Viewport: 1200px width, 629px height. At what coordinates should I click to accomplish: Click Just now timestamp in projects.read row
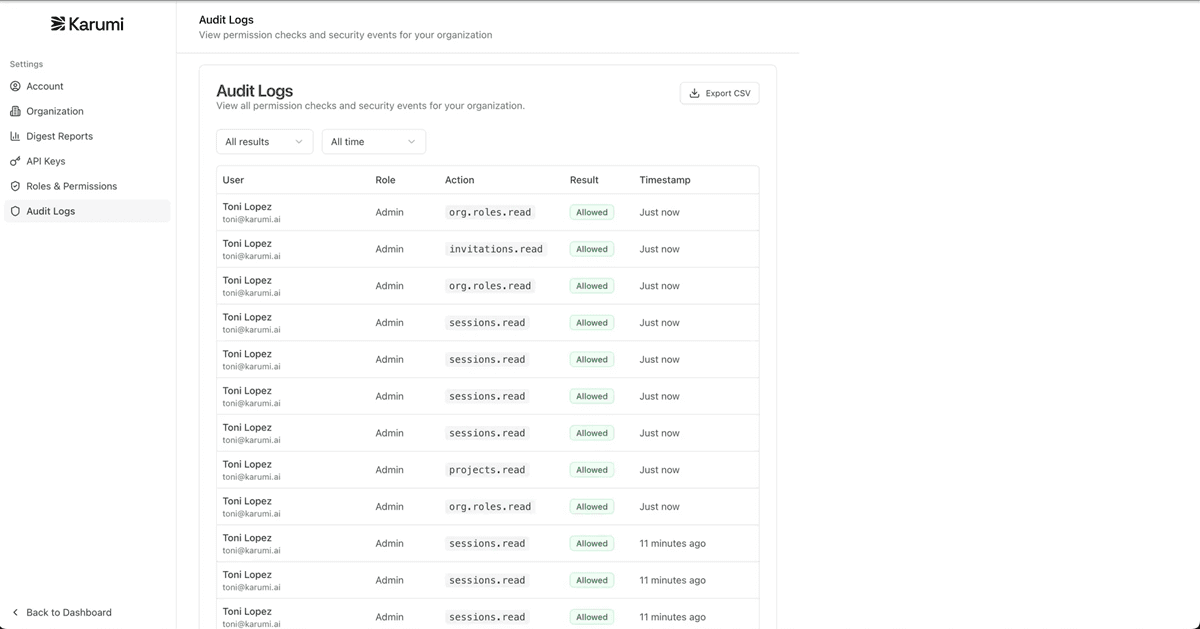[660, 470]
